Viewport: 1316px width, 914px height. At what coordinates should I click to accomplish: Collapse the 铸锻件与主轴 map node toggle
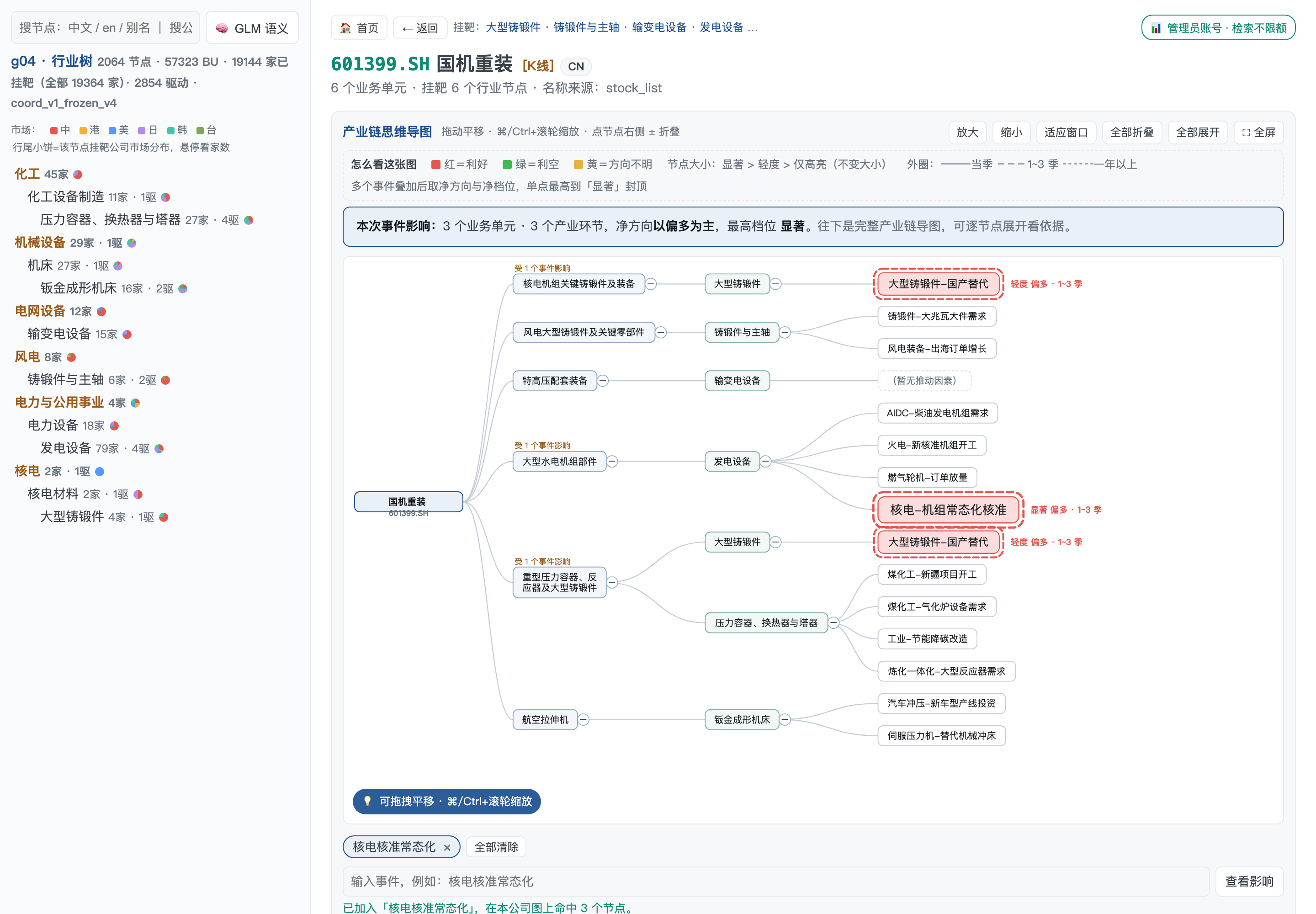tap(785, 332)
